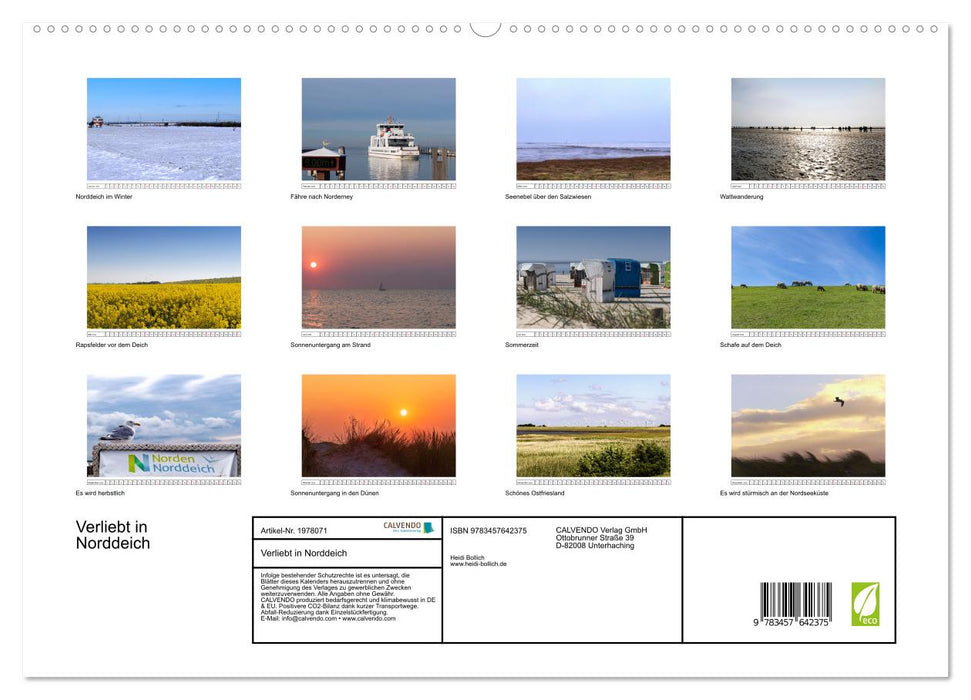This screenshot has width=971, height=700.
Task: Select the Sonnenuntergang am Strand photo
Action: coord(378,277)
